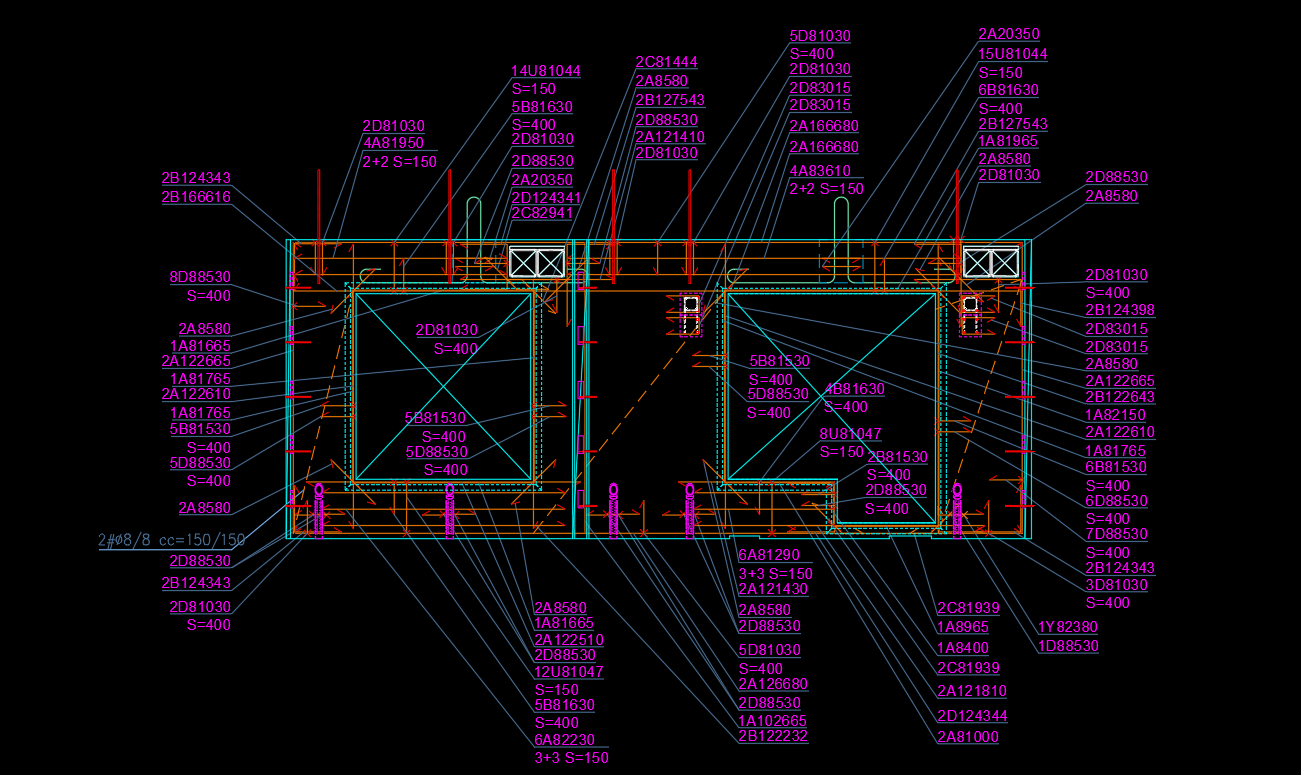Select the 2A81000 label

click(967, 738)
